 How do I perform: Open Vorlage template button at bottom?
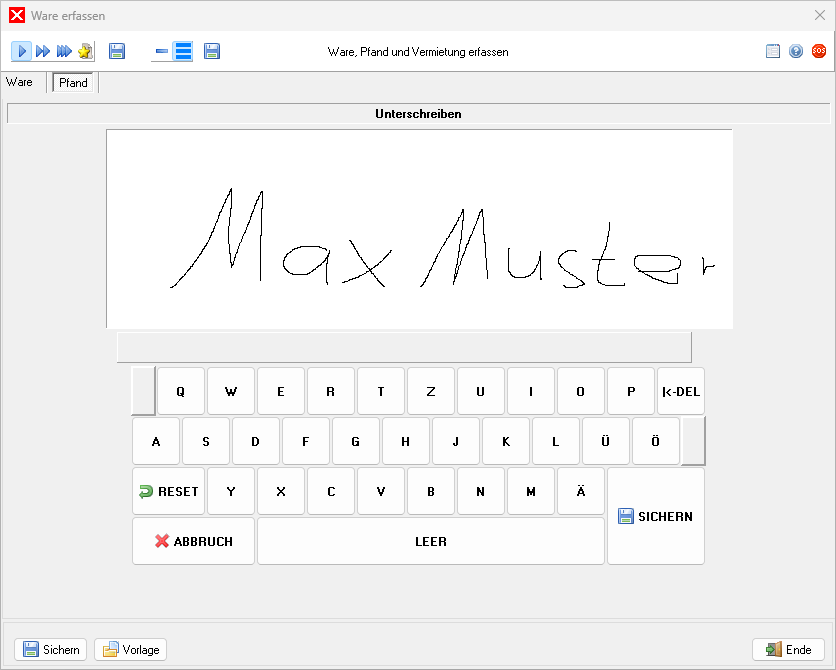pos(131,650)
